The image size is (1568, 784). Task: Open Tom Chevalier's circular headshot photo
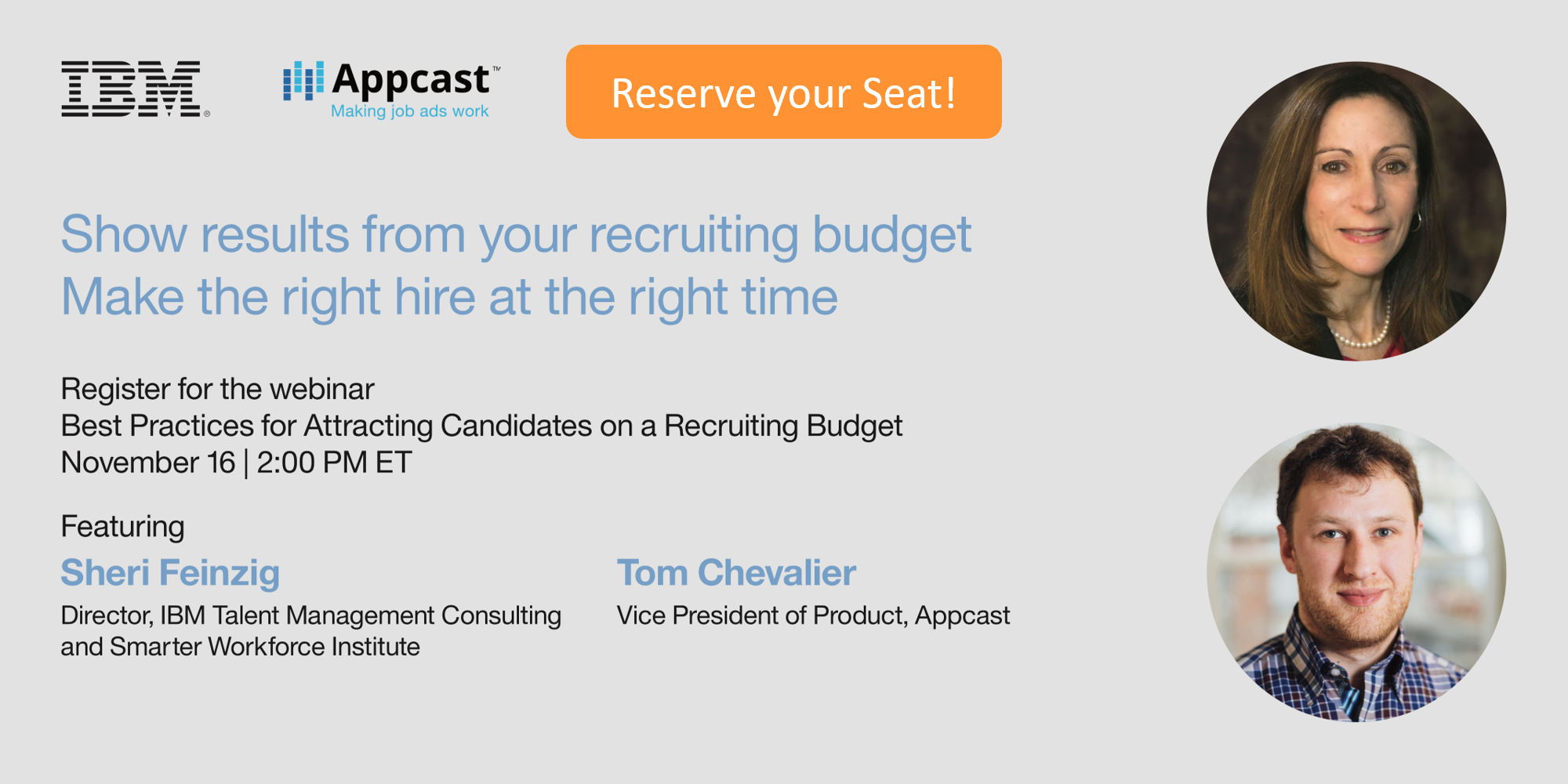click(x=1356, y=572)
